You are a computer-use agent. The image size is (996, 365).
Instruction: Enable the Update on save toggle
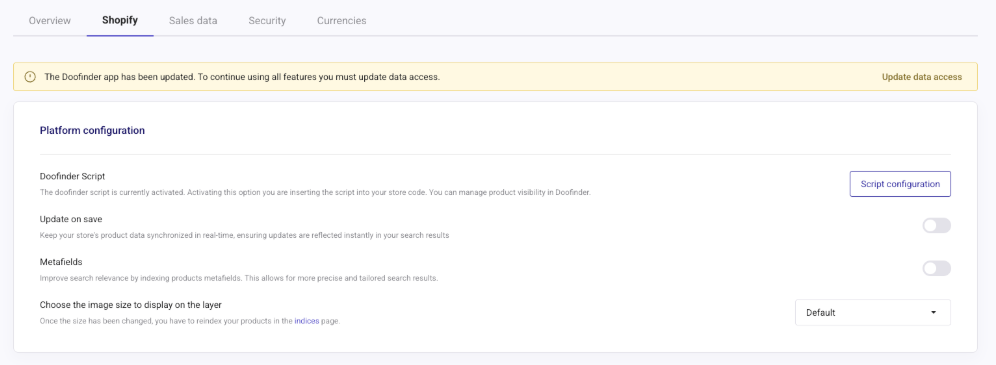936,225
